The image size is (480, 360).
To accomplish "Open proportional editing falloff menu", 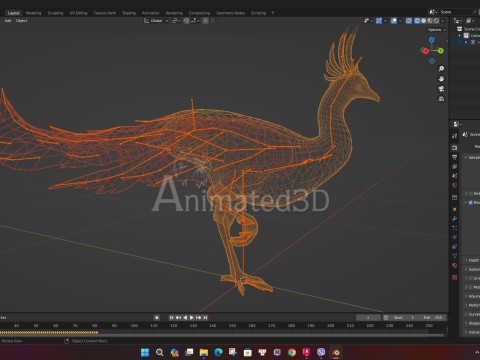I will point(213,21).
